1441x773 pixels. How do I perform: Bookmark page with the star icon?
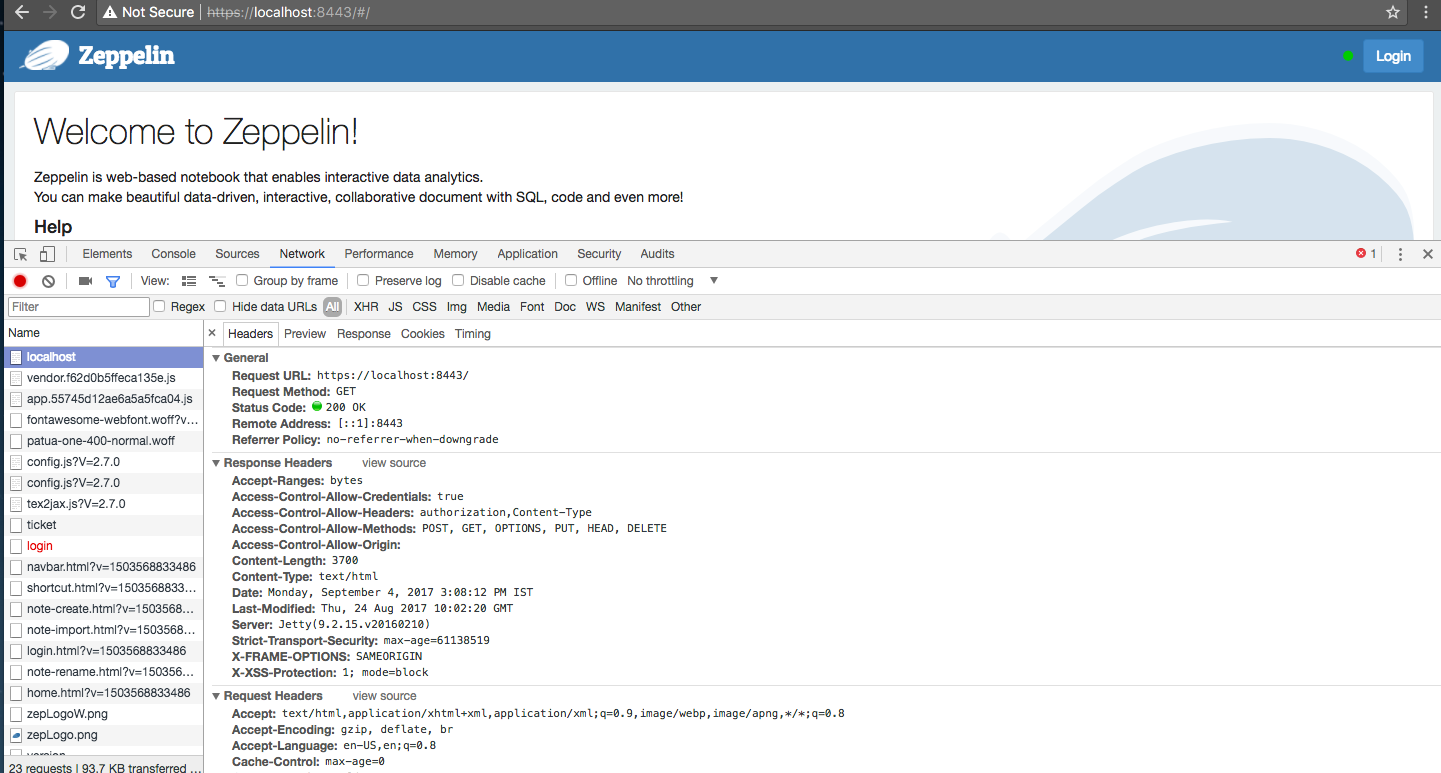[1393, 13]
